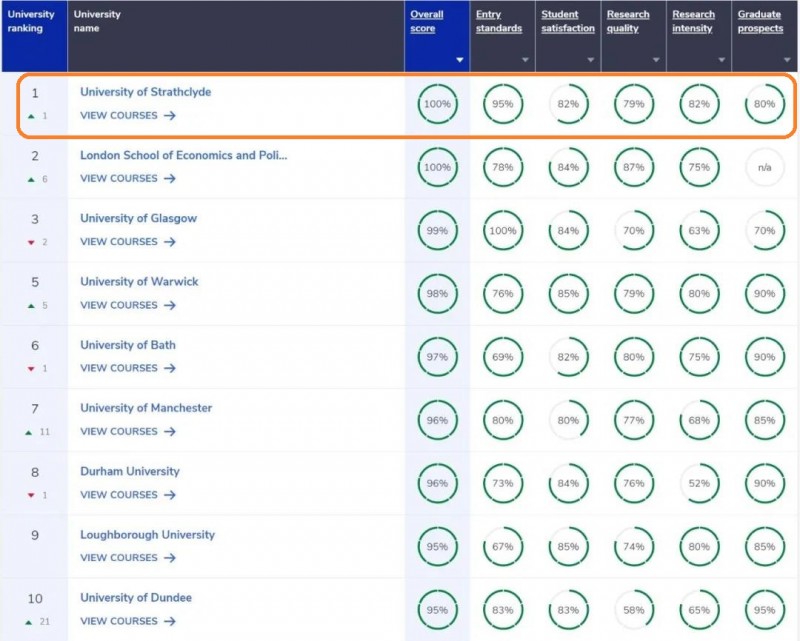Click Manchester's 77% research quality circle
Screen dimensions: 800x641
coord(633,421)
